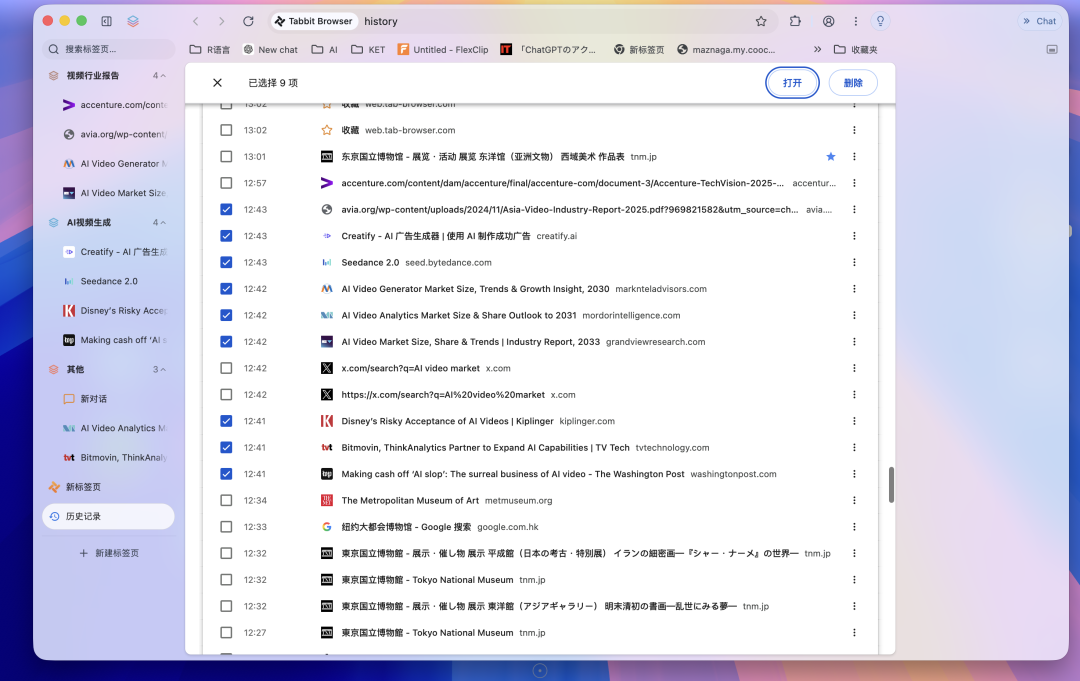Uncheck the Washington Post AI slop checkbox

(226, 474)
